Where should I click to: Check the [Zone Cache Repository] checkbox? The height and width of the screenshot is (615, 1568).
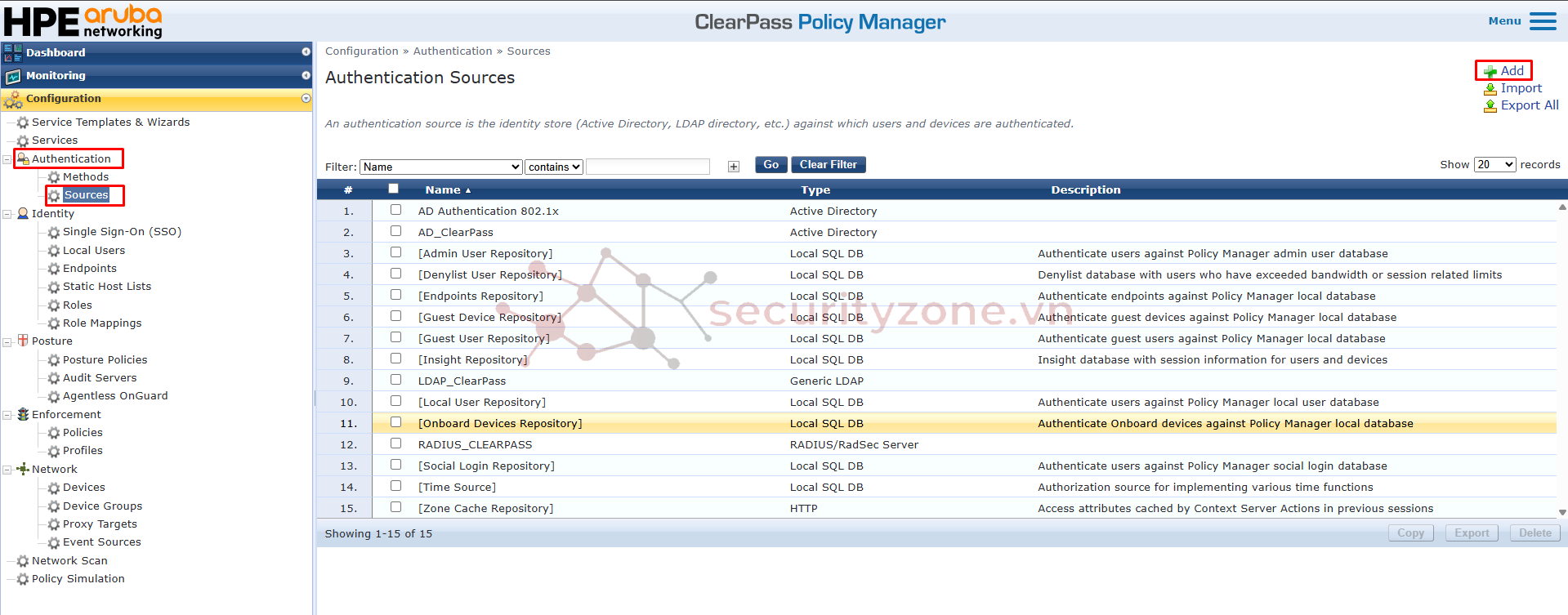395,507
